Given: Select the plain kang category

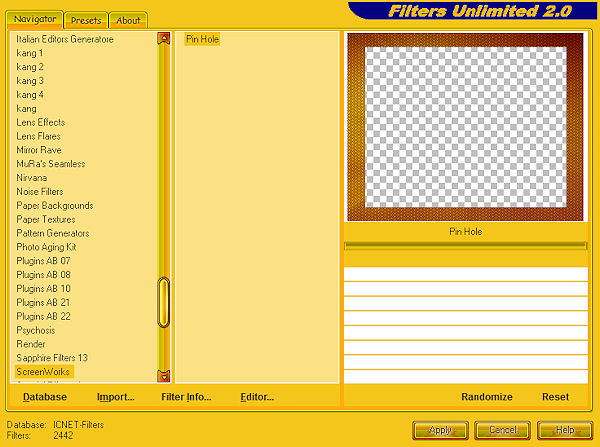Looking at the screenshot, I should point(26,109).
